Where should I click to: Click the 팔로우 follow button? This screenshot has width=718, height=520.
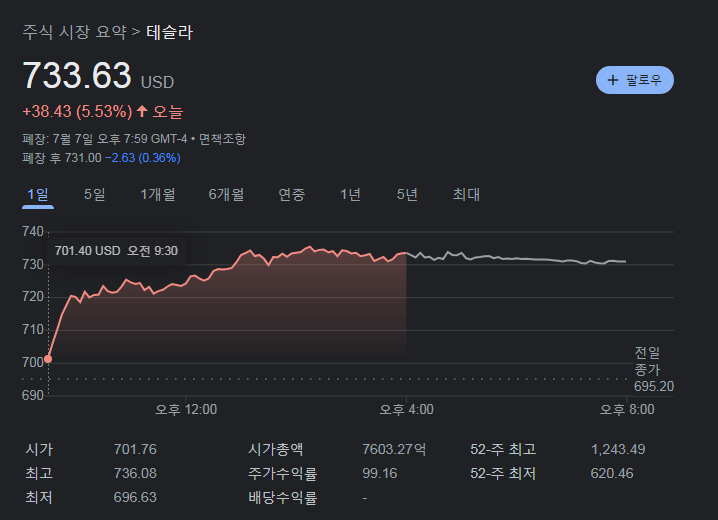[635, 80]
